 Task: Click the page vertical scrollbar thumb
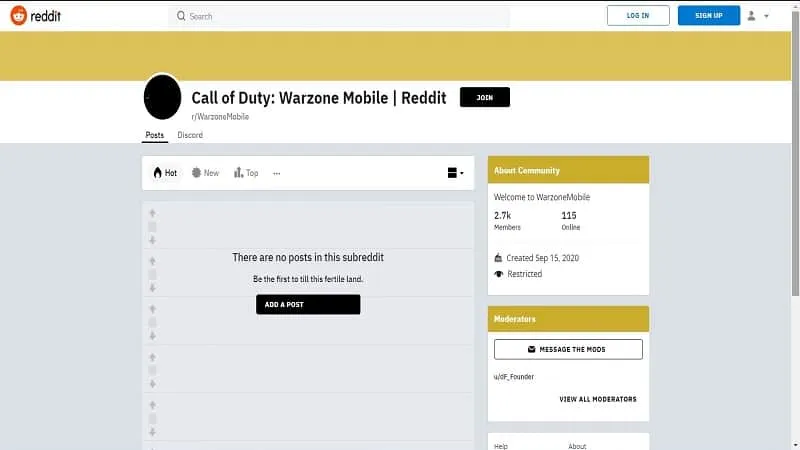(x=795, y=153)
